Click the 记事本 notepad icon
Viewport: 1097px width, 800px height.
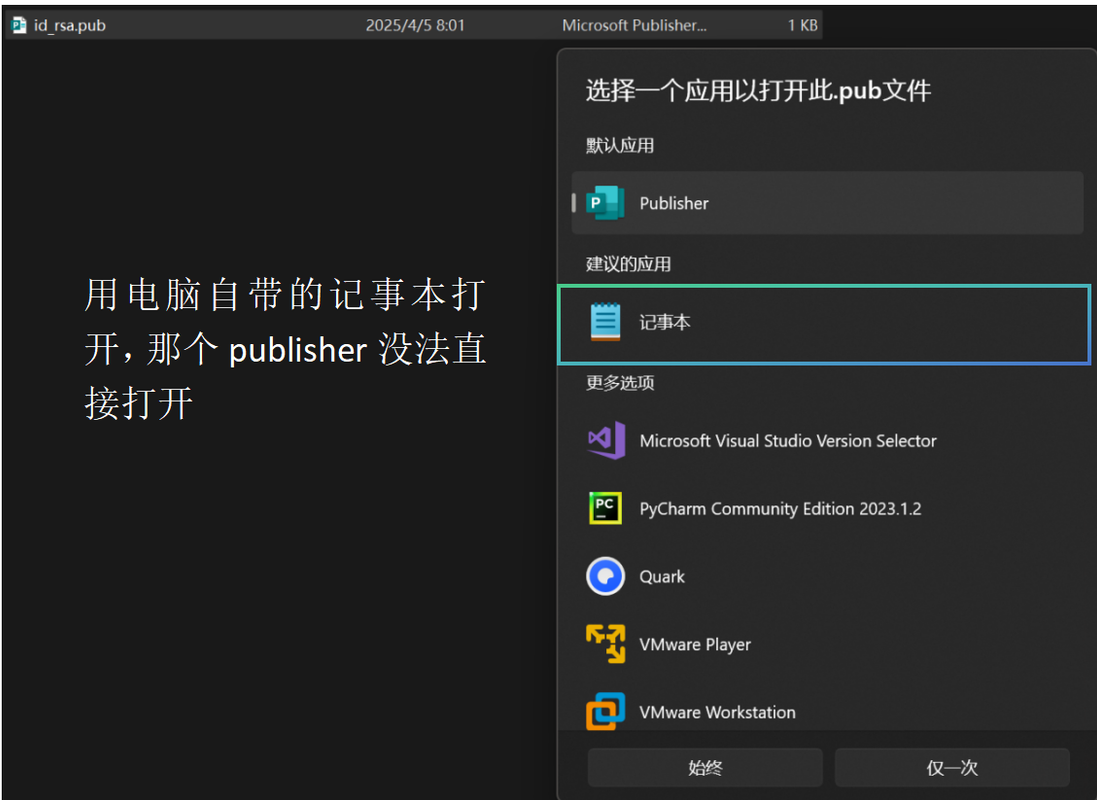tap(605, 322)
